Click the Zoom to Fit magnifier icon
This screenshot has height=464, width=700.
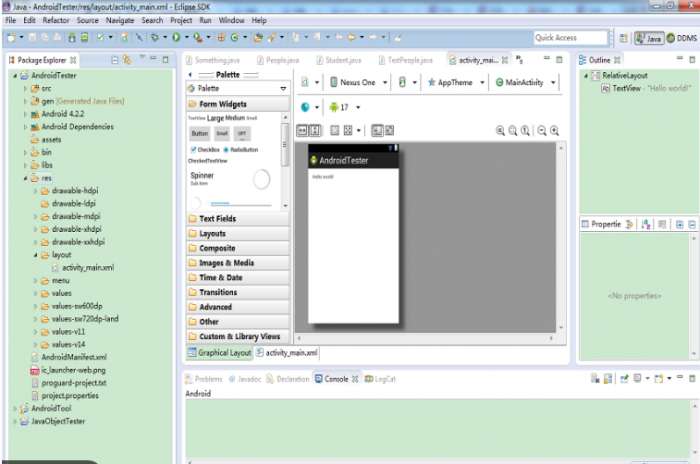[x=513, y=130]
